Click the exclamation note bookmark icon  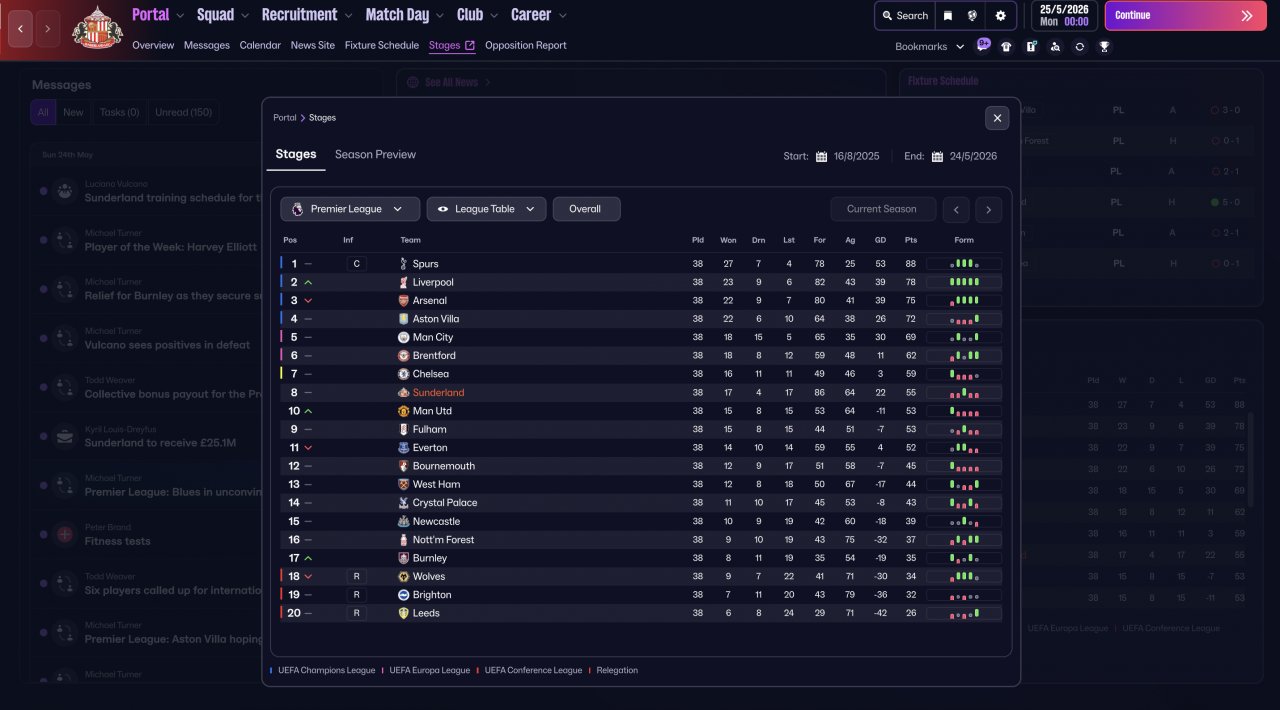(x=1031, y=46)
